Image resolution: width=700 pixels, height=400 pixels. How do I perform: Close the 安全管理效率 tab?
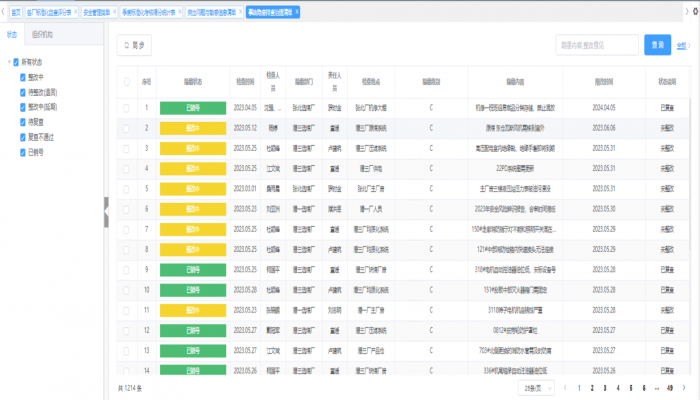[114, 12]
